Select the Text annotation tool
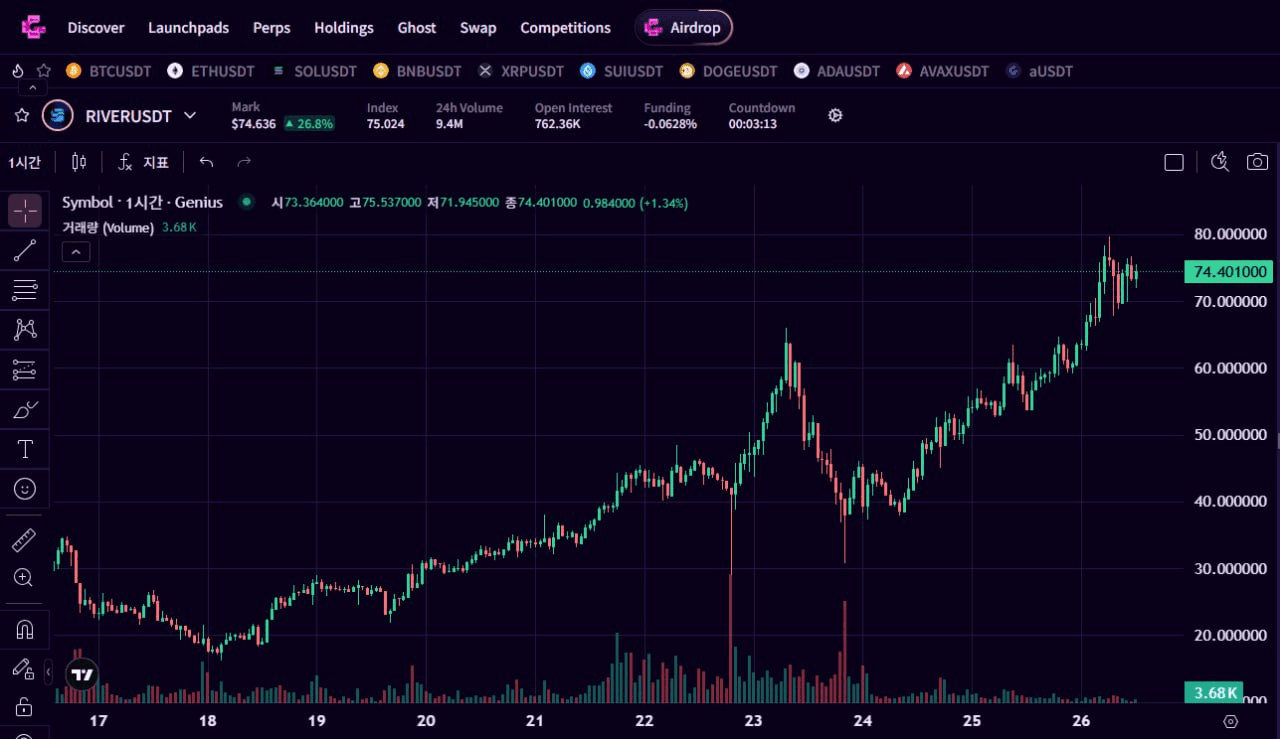This screenshot has width=1280, height=739. [x=25, y=449]
